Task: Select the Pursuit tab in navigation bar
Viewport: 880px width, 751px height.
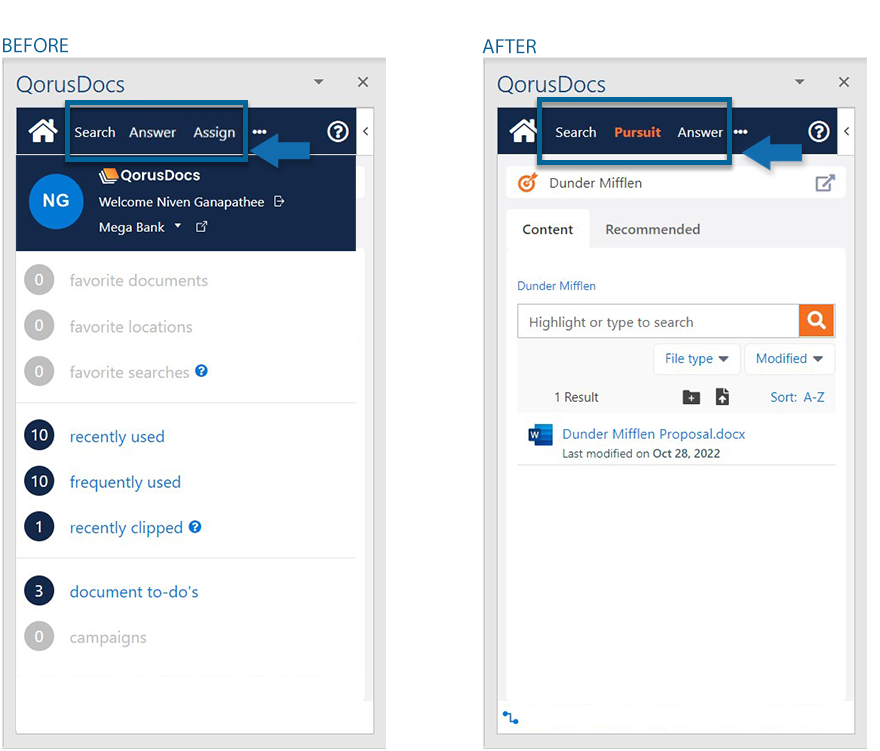Action: (x=637, y=132)
